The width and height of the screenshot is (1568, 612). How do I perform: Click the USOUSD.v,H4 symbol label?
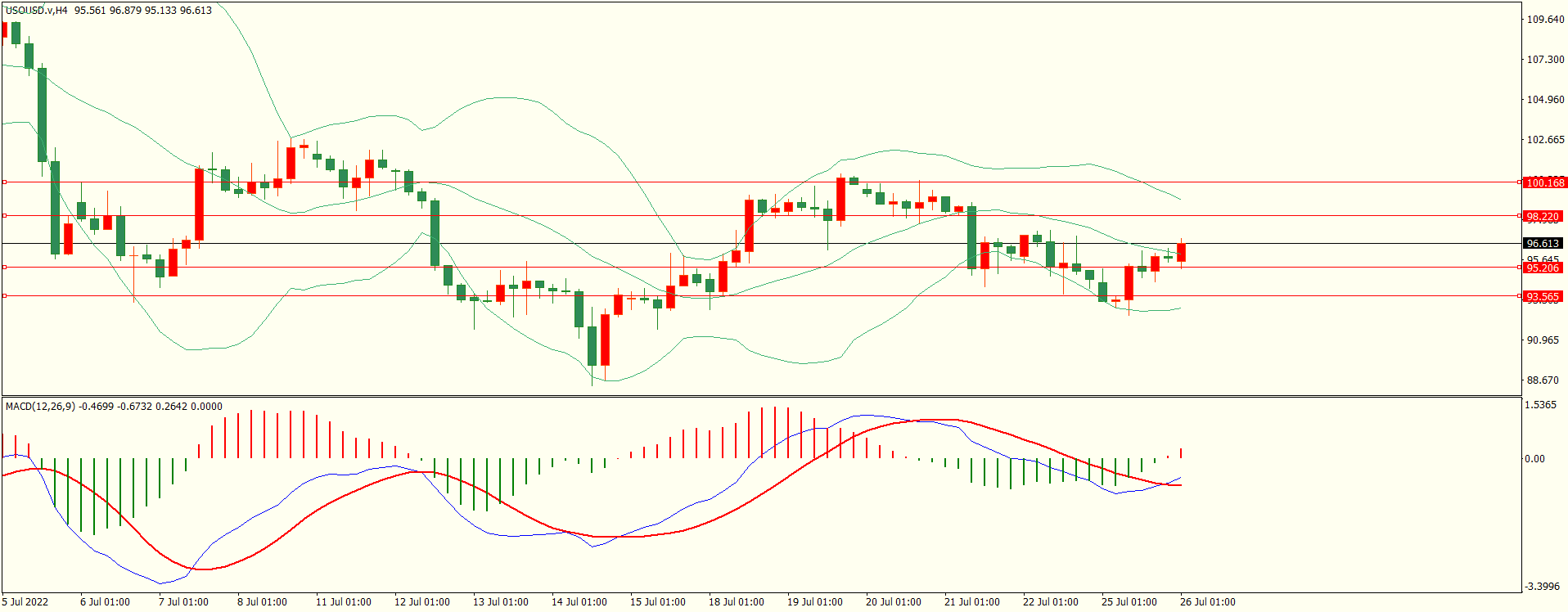[37, 11]
